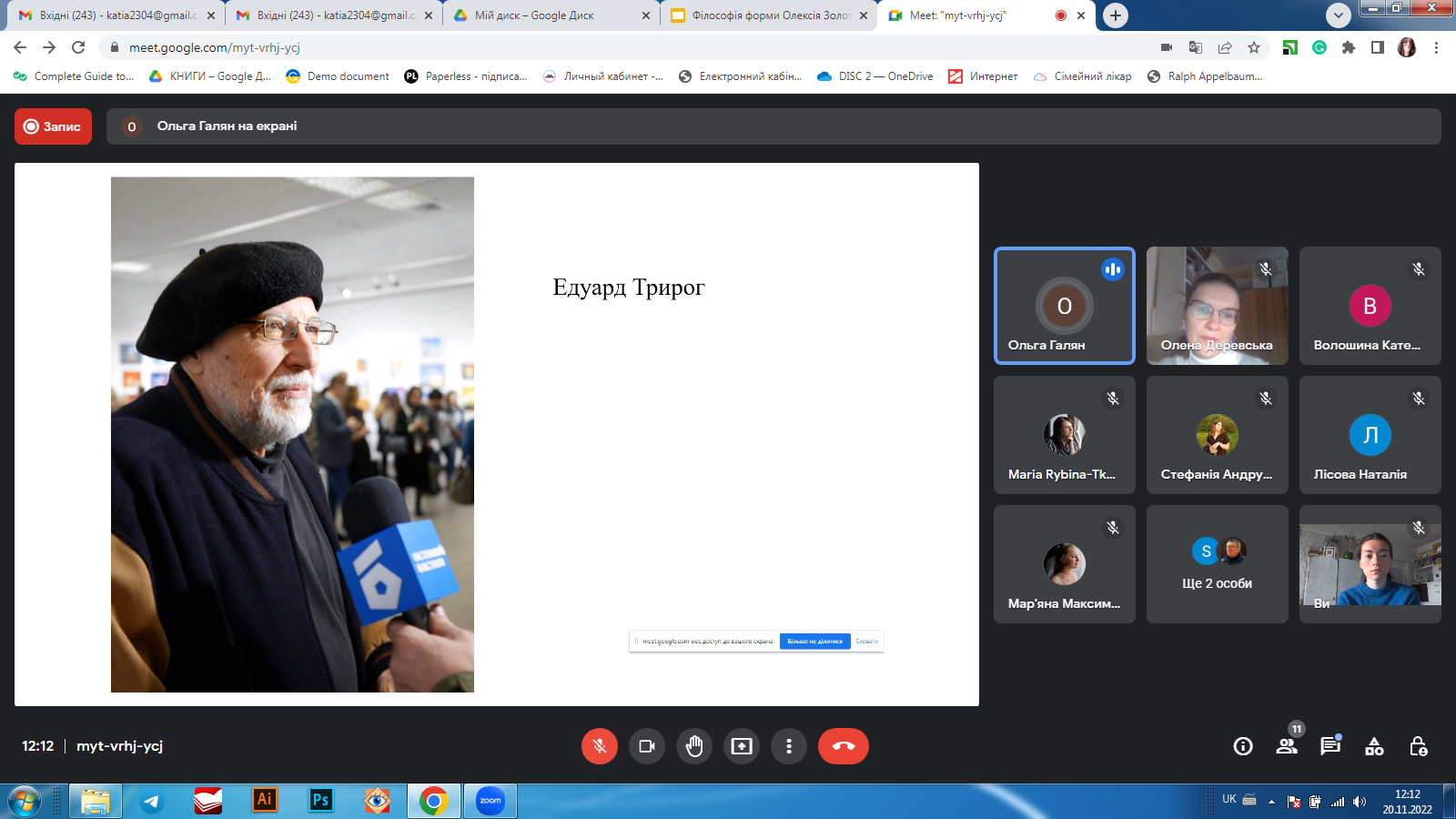Leave the call with red hang-up button

(x=844, y=746)
